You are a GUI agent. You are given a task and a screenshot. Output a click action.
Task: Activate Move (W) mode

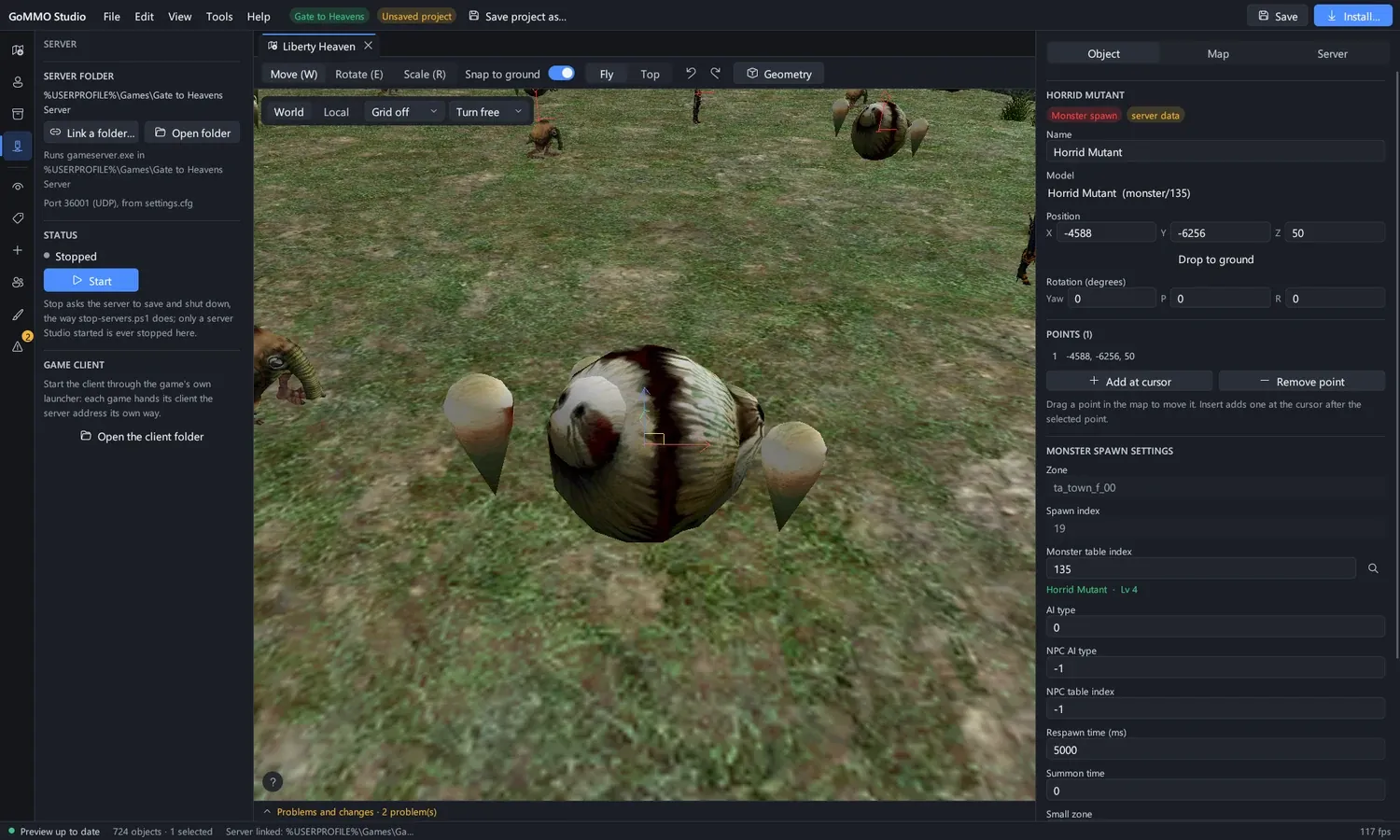point(294,74)
